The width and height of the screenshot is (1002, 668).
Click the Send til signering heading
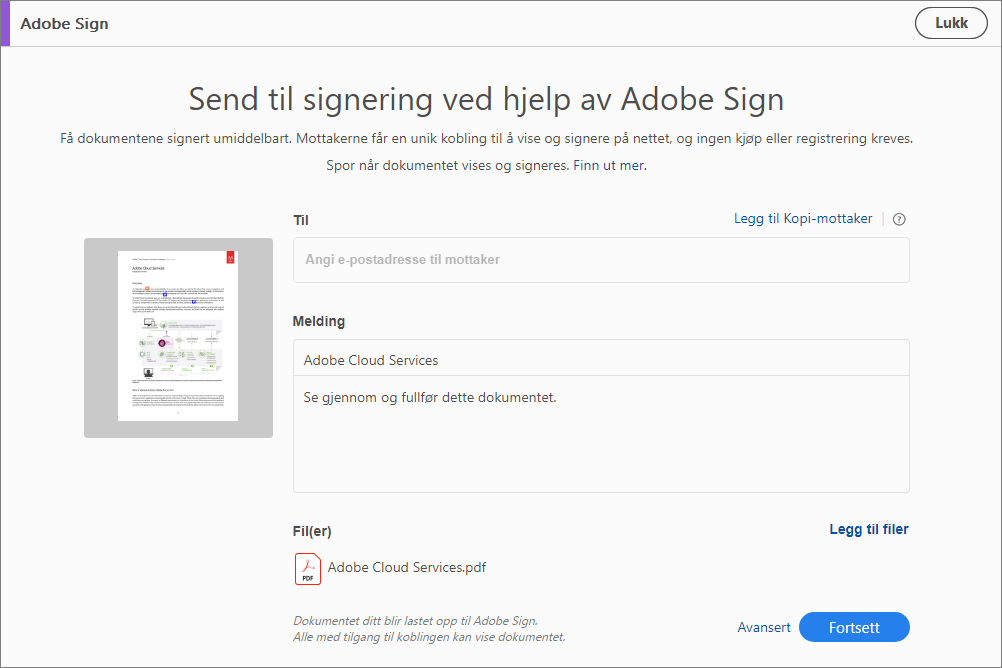[486, 99]
